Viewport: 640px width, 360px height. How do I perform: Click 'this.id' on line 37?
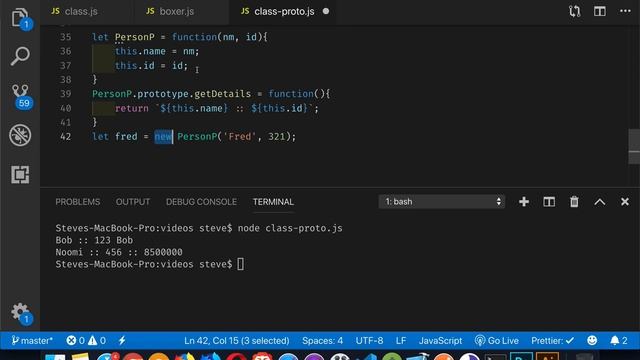[x=135, y=66]
